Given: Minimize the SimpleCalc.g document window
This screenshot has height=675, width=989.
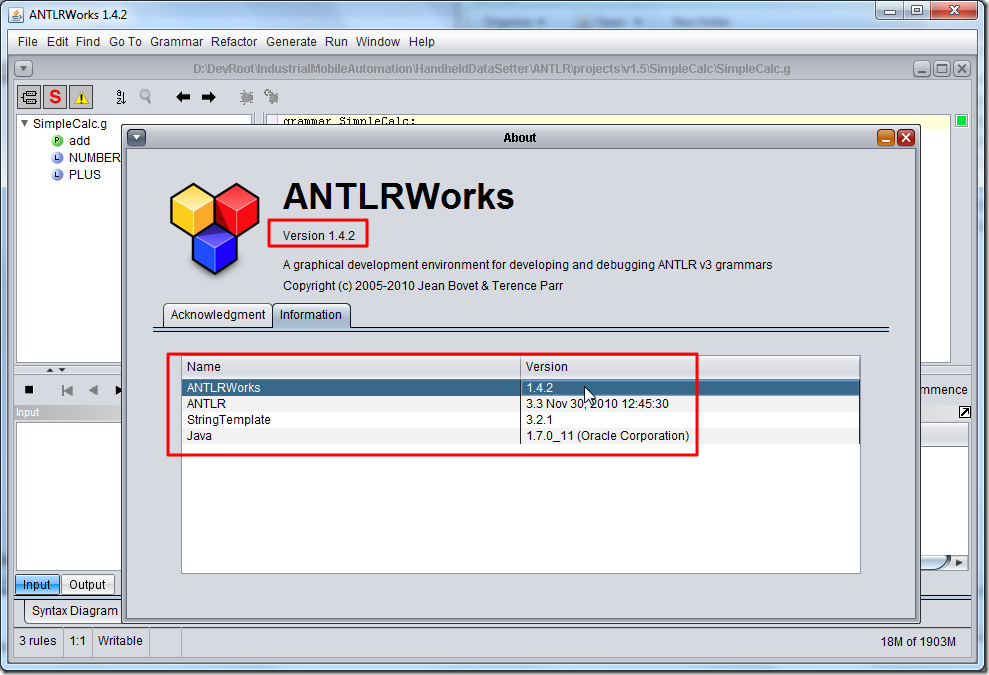Looking at the screenshot, I should click(x=922, y=68).
